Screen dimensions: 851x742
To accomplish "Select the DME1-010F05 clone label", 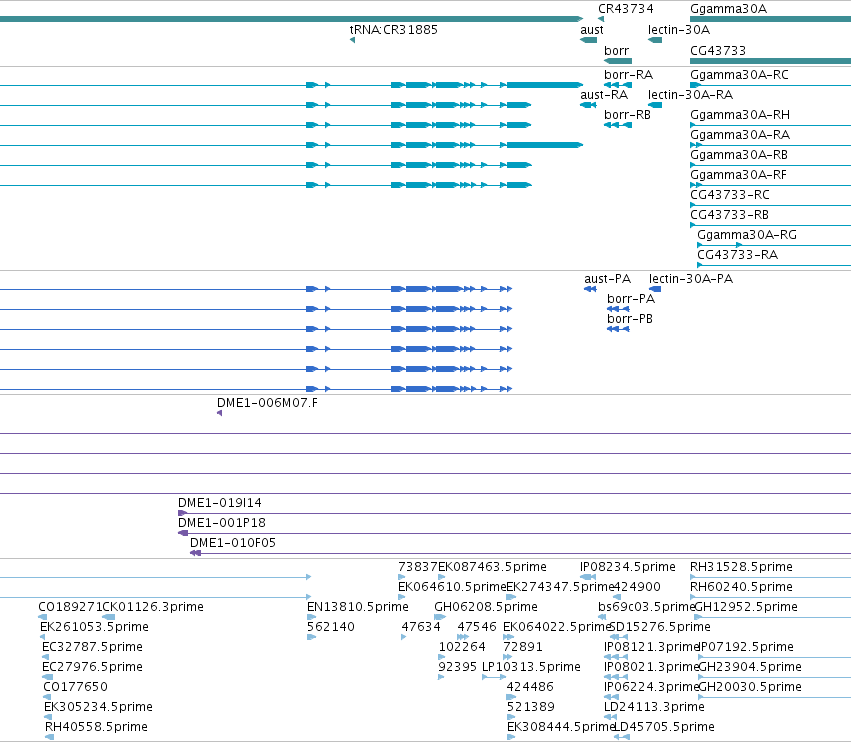I will pyautogui.click(x=233, y=543).
